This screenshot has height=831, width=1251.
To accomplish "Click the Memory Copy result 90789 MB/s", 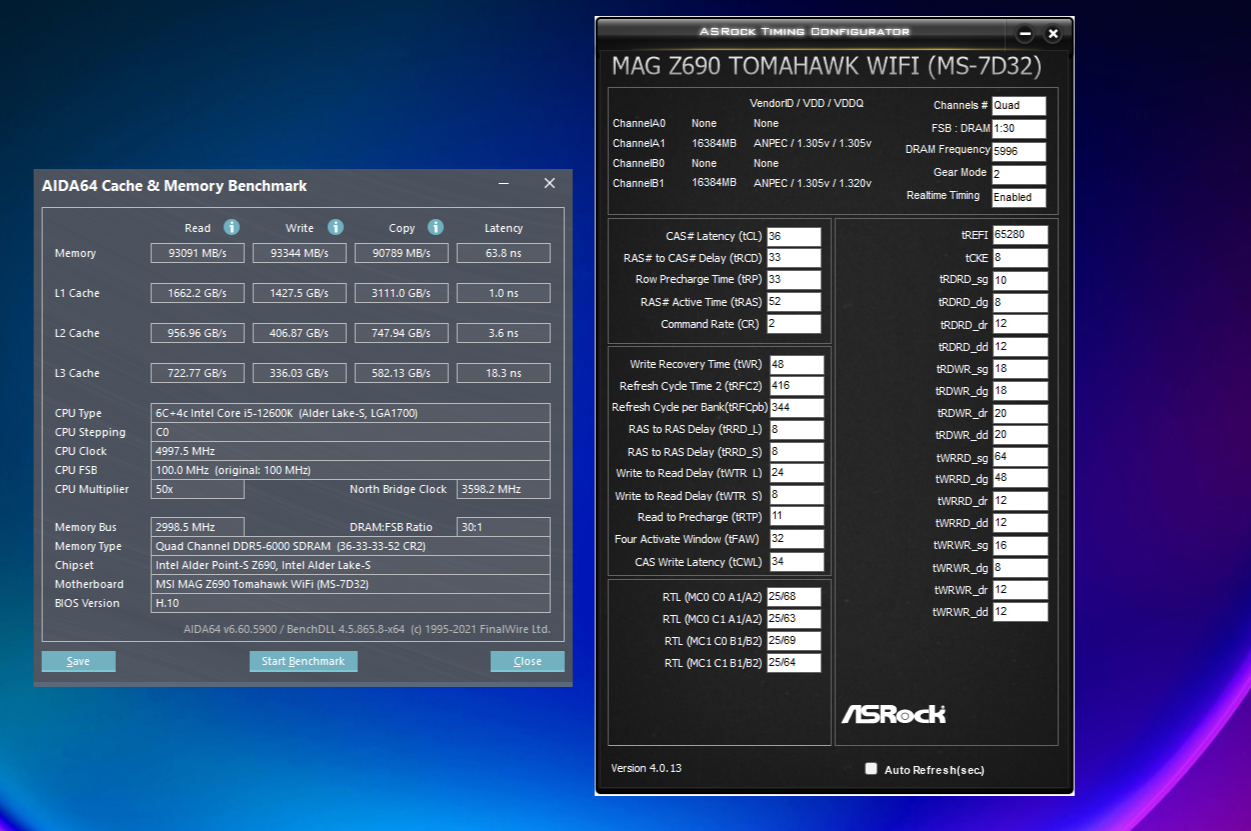I will [x=402, y=253].
